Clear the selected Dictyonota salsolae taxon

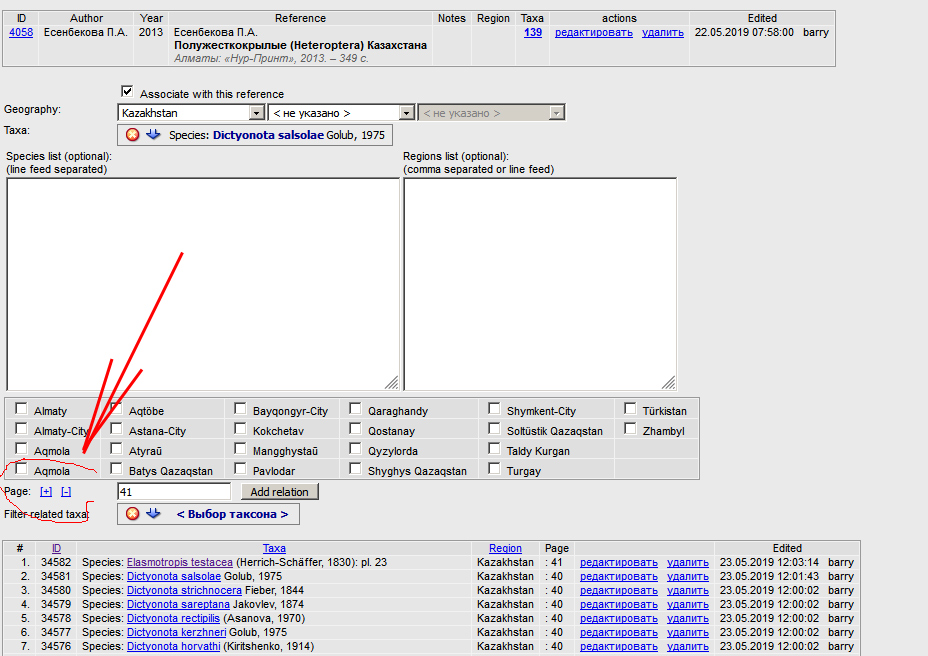pyautogui.click(x=132, y=135)
